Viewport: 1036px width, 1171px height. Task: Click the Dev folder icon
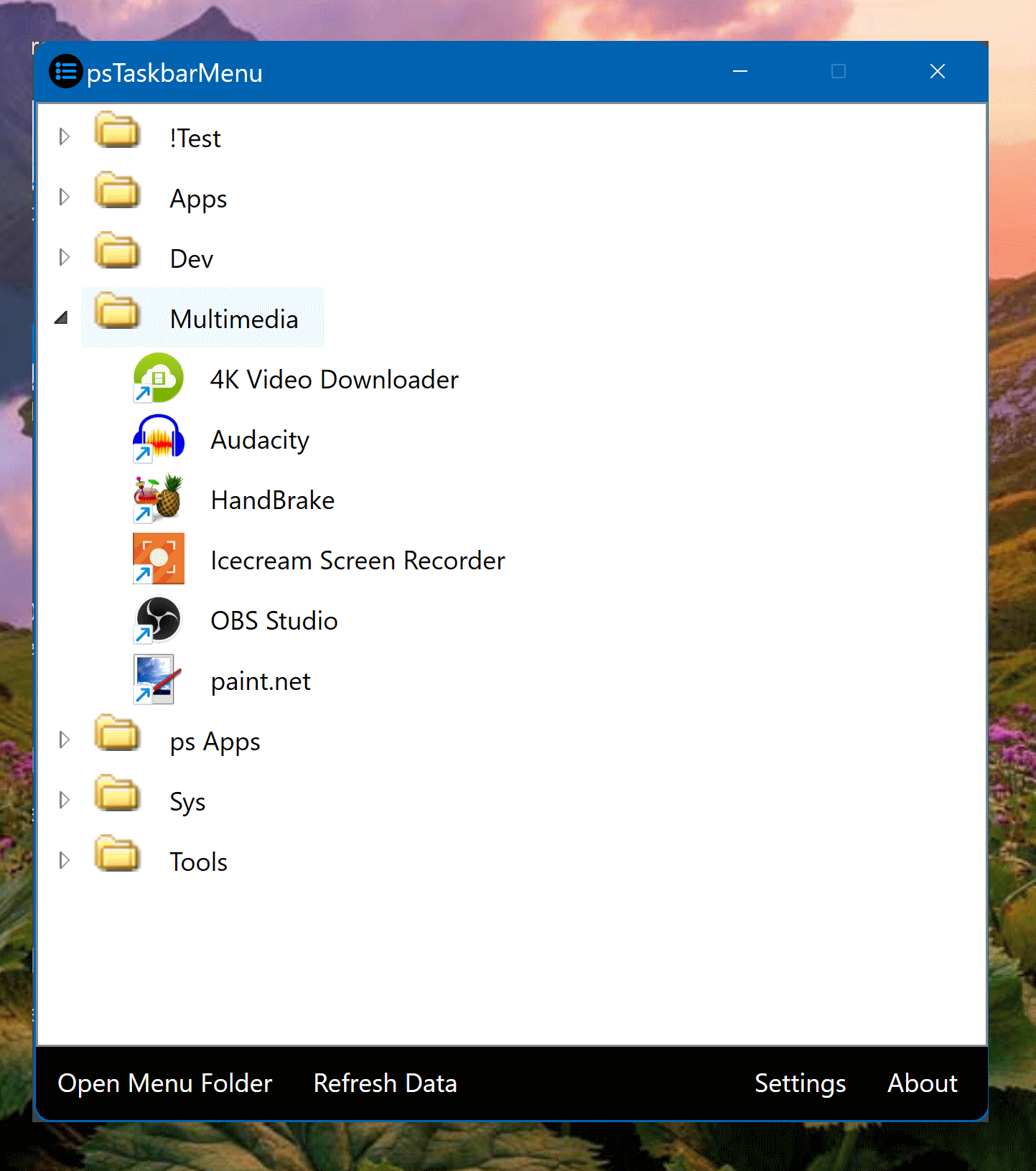pos(116,250)
